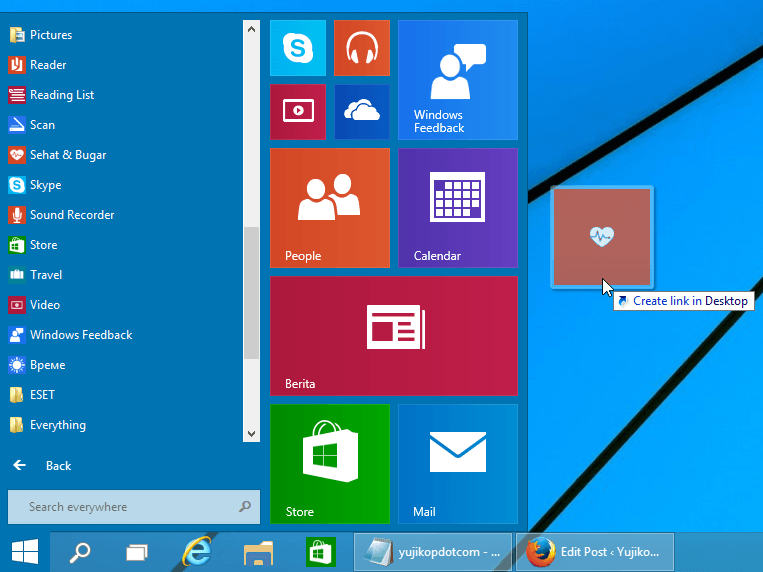
Task: Open File Explorer from taskbar
Action: click(258, 552)
